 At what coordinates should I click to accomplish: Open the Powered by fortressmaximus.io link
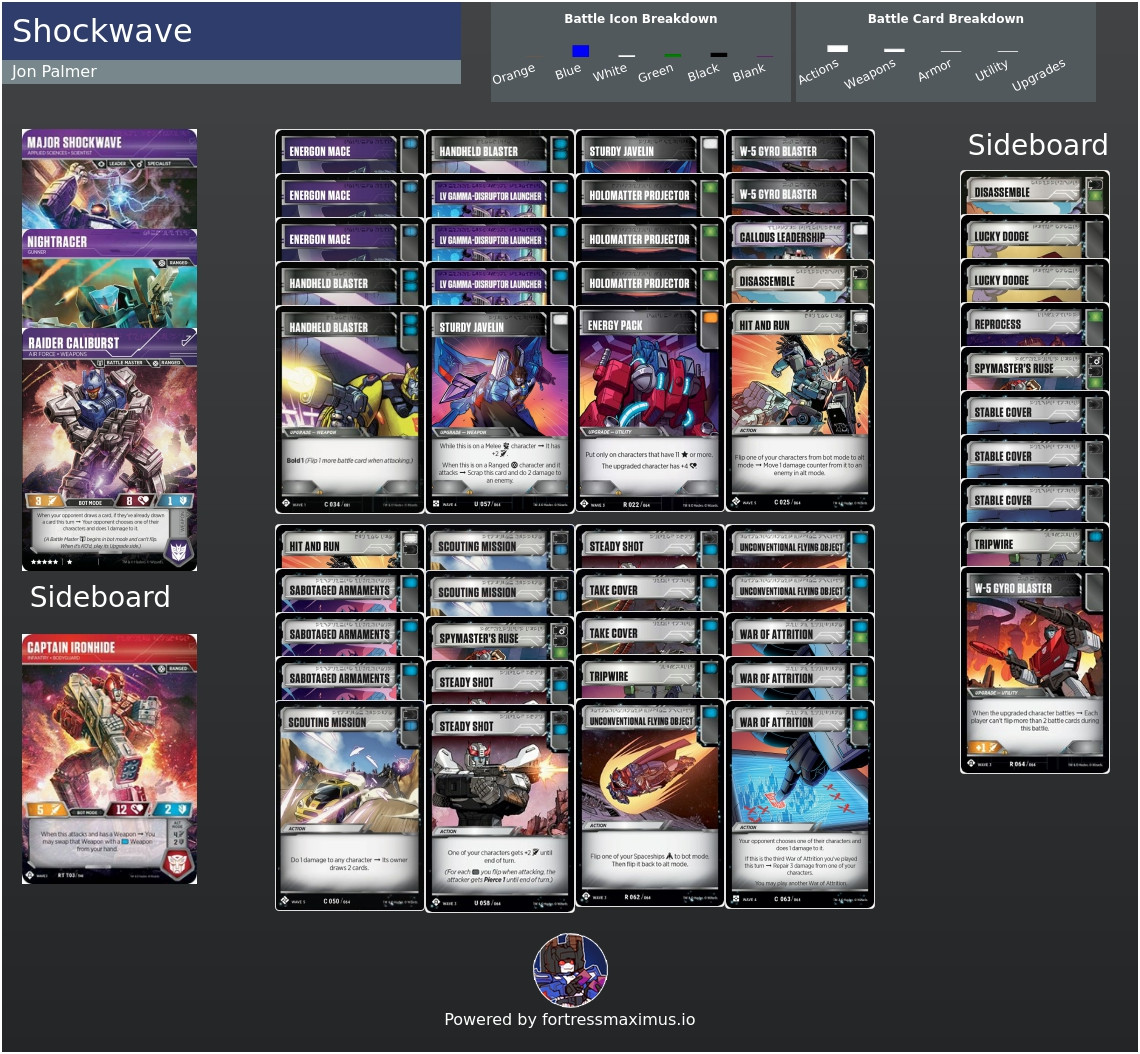tap(570, 1019)
